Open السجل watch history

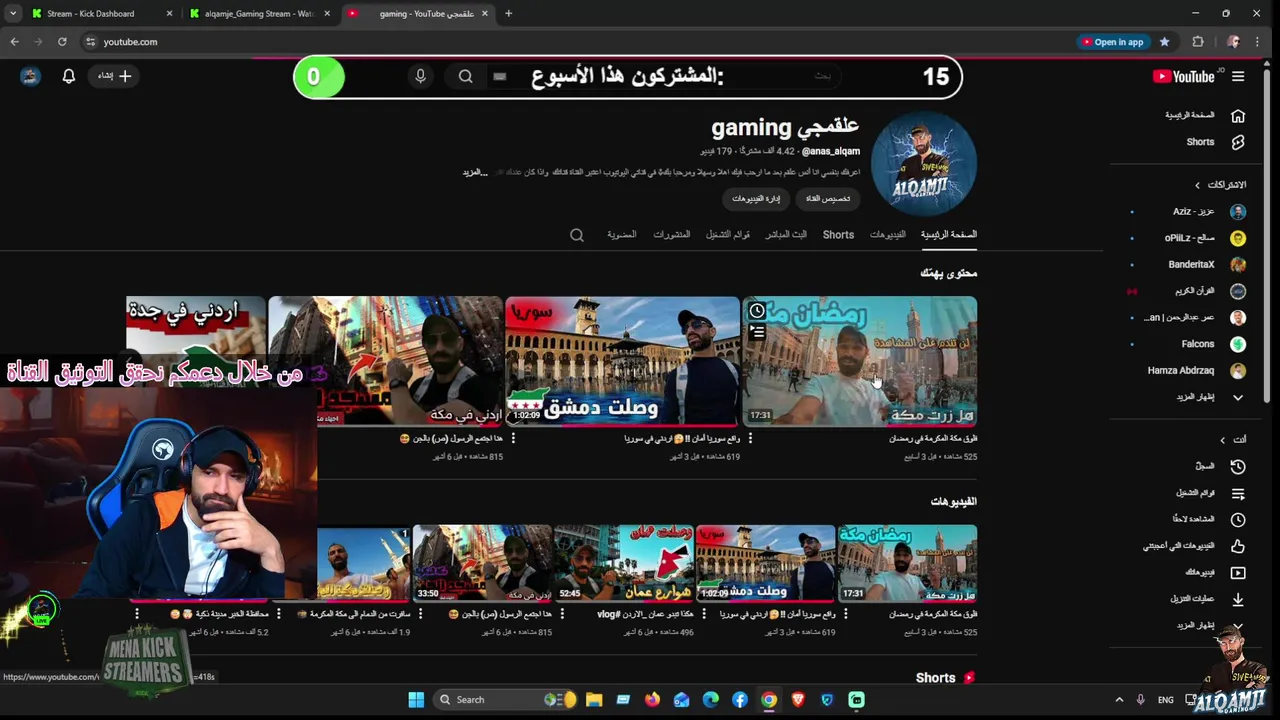tap(1220, 466)
